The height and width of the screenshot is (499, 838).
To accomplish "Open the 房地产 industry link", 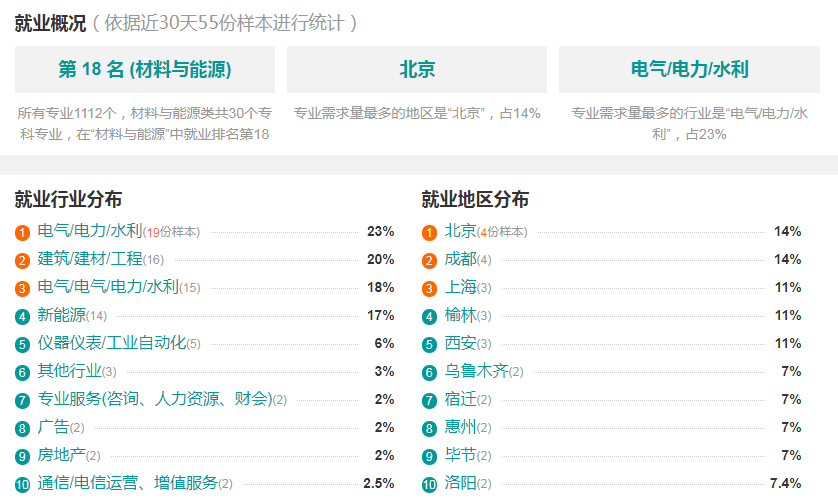I will [61, 455].
